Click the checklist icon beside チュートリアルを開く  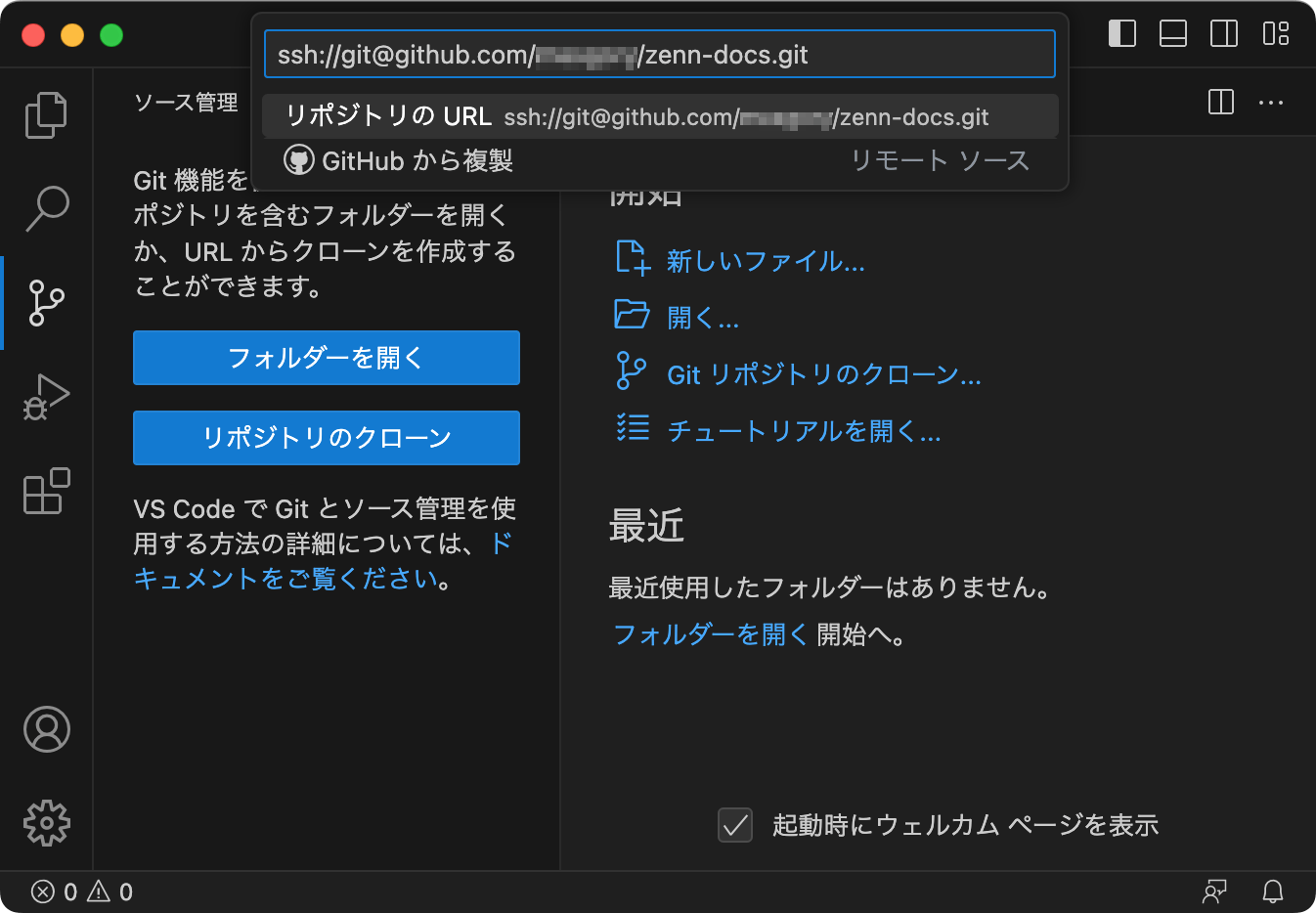(x=633, y=427)
